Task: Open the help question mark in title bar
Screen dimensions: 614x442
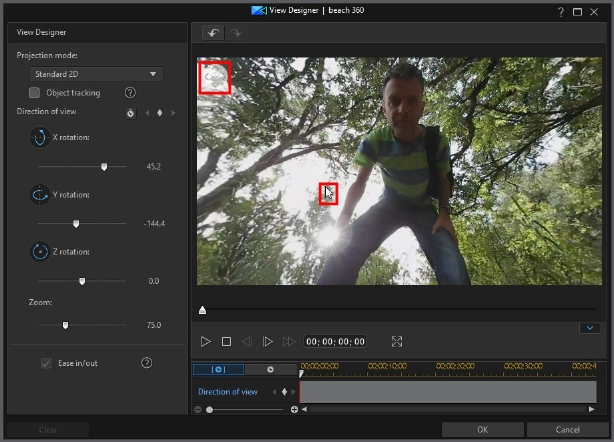Action: [561, 12]
